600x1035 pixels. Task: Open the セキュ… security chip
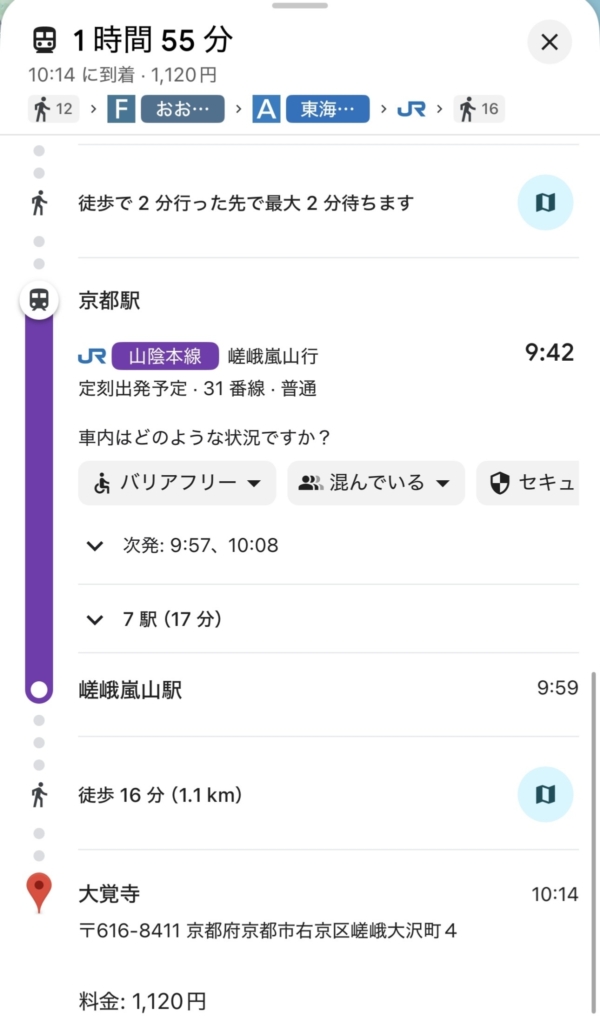(530, 483)
